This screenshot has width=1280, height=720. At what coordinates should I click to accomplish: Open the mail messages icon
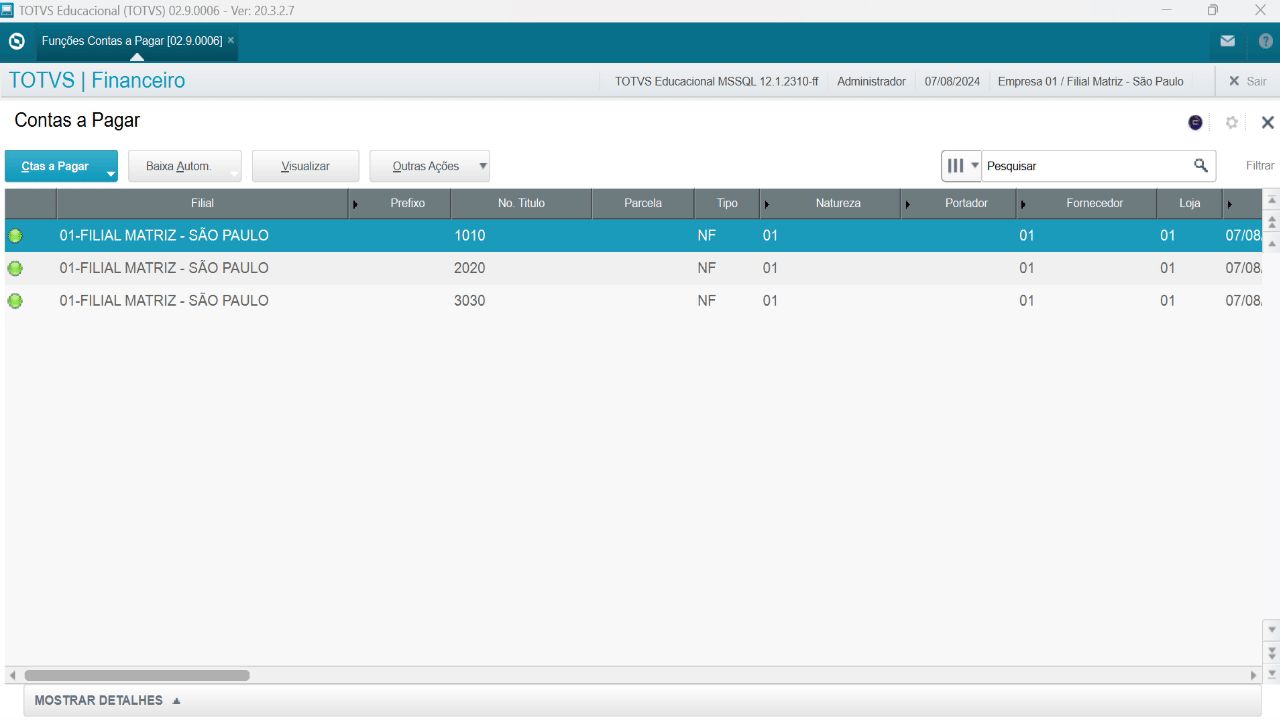(x=1227, y=41)
